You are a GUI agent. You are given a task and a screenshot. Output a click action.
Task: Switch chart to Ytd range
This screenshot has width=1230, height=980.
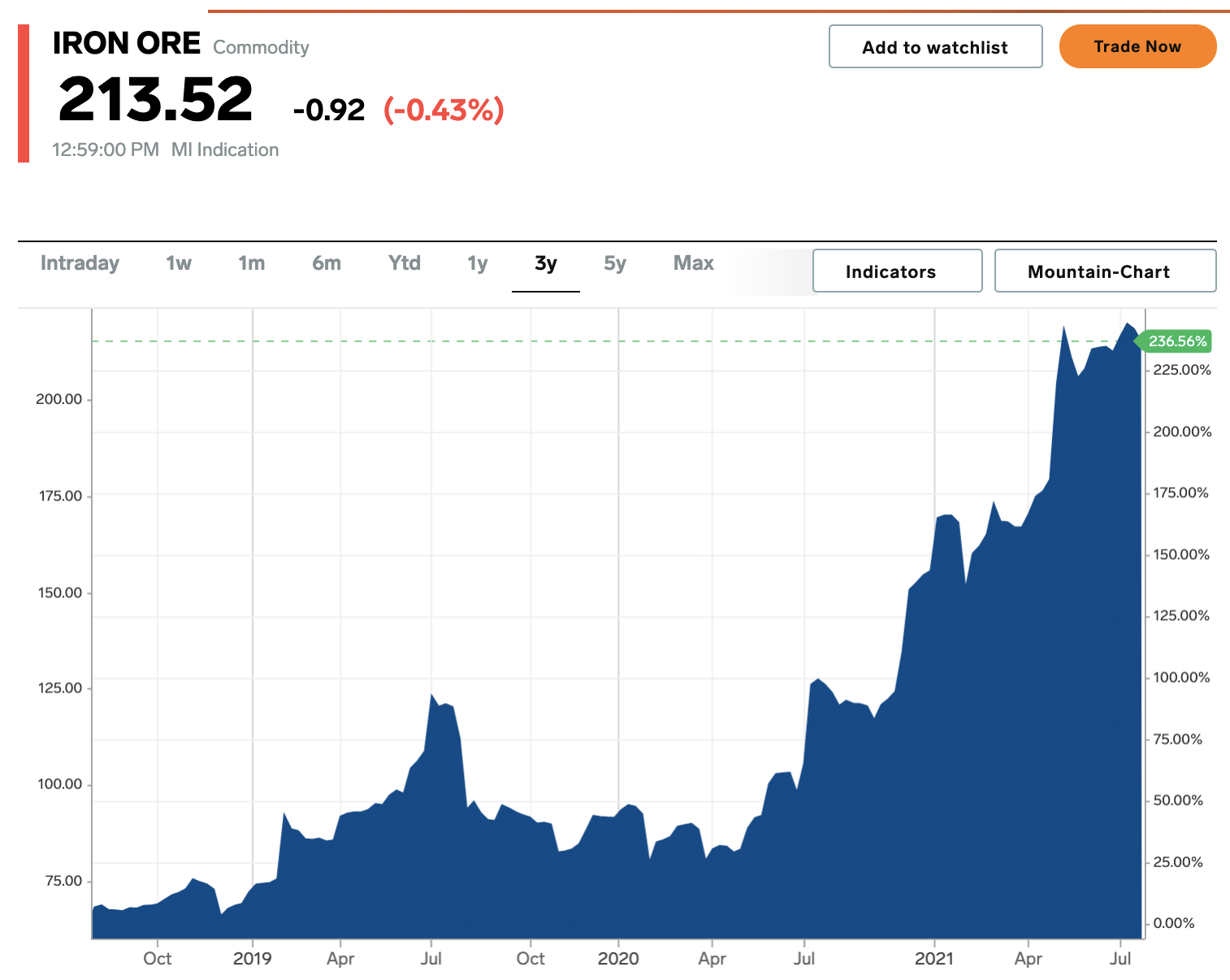(404, 263)
